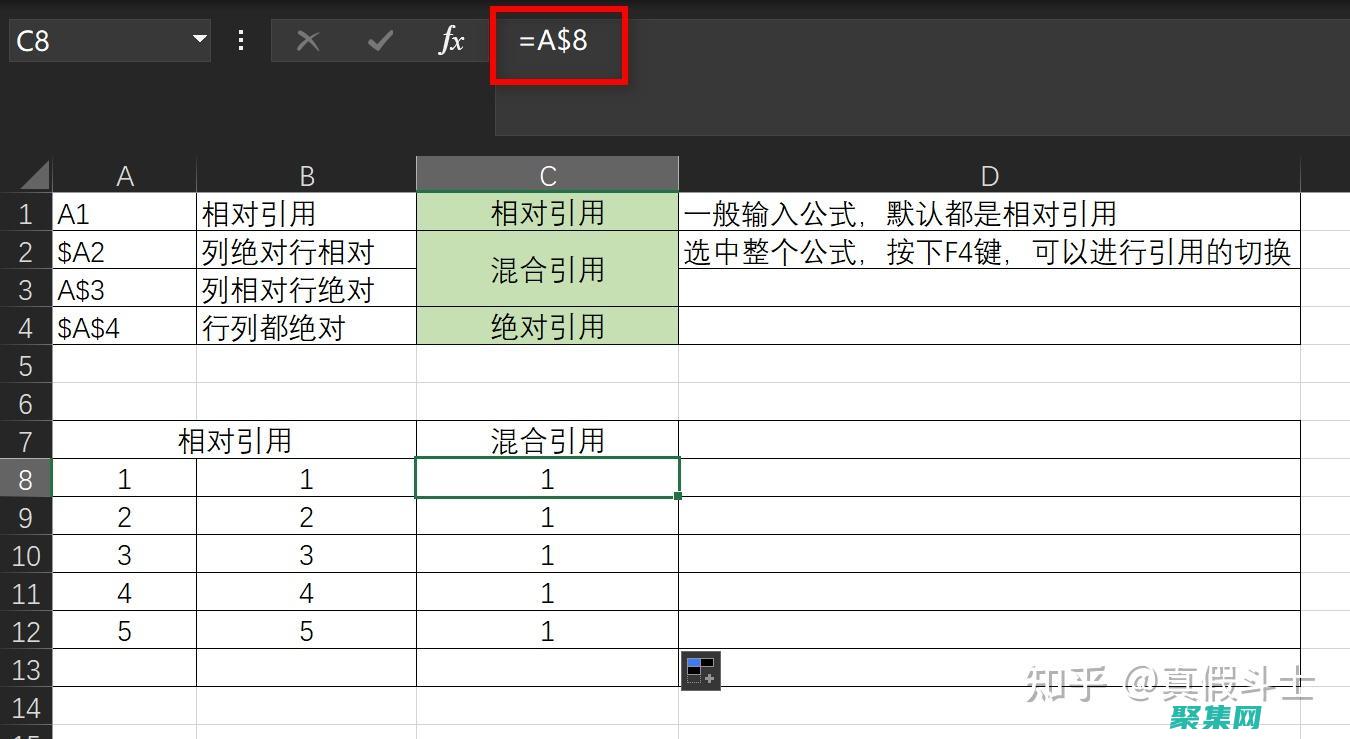The height and width of the screenshot is (739, 1350).
Task: Select column header C
Action: tap(547, 174)
